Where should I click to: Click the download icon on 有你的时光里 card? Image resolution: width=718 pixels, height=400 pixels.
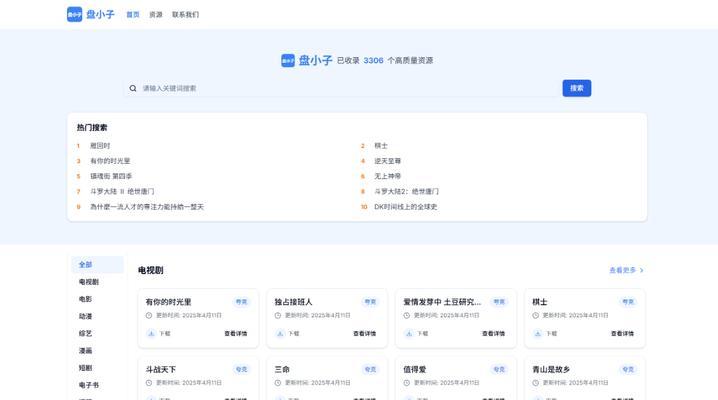click(x=151, y=333)
